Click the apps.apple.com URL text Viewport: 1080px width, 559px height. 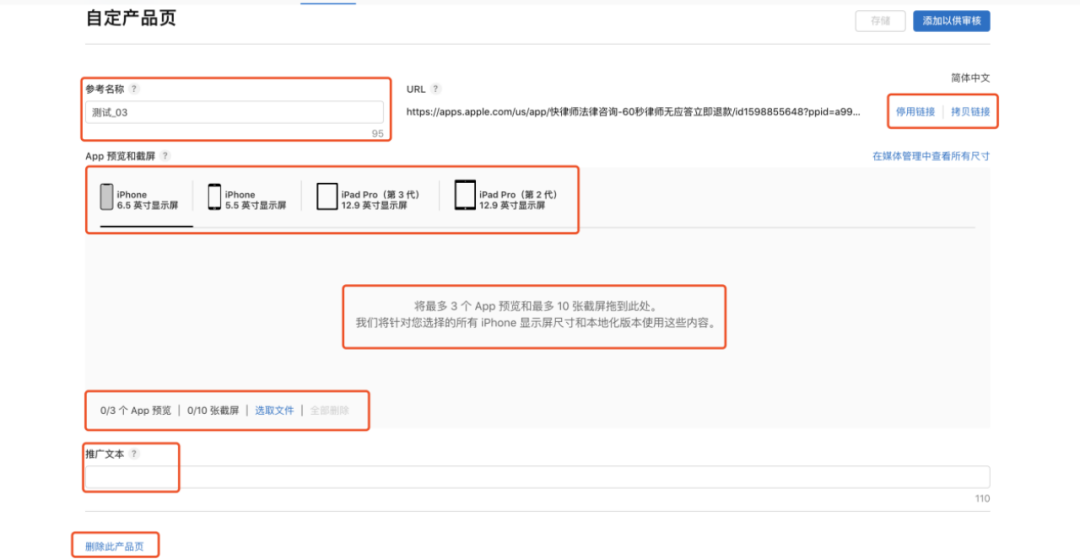coord(632,112)
